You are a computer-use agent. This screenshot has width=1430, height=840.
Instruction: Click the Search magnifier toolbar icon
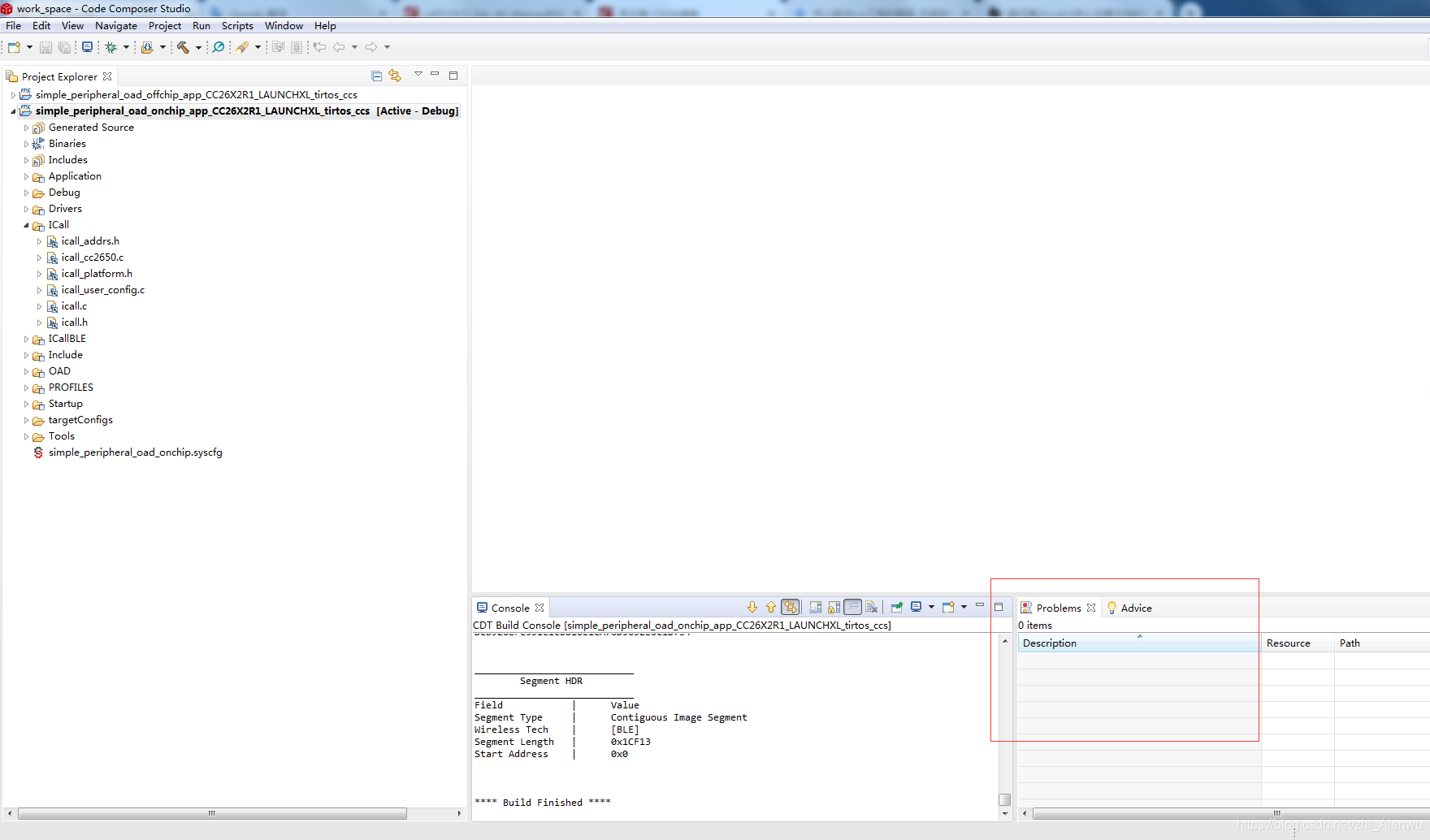pos(219,47)
